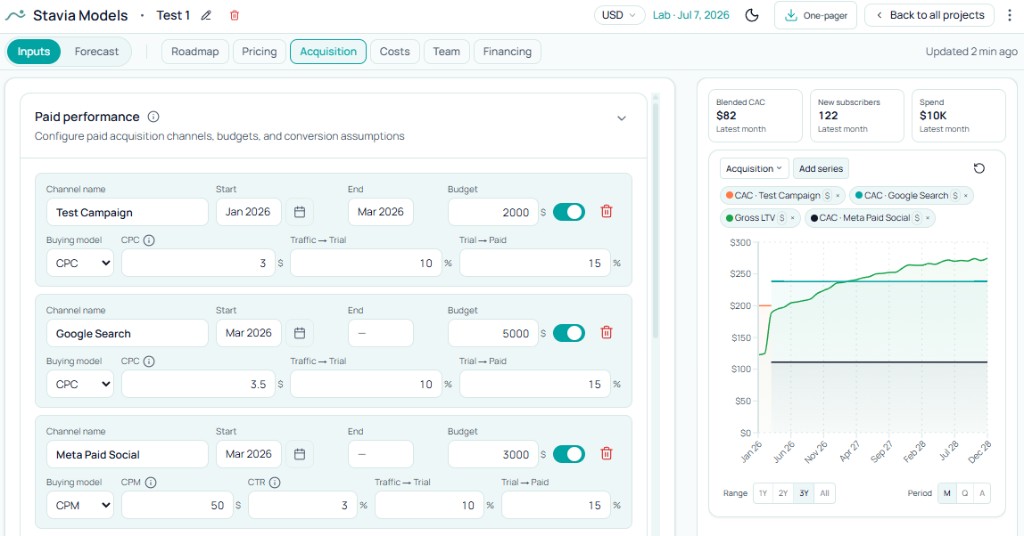Click the Blended CAC $82 card

tap(755, 116)
